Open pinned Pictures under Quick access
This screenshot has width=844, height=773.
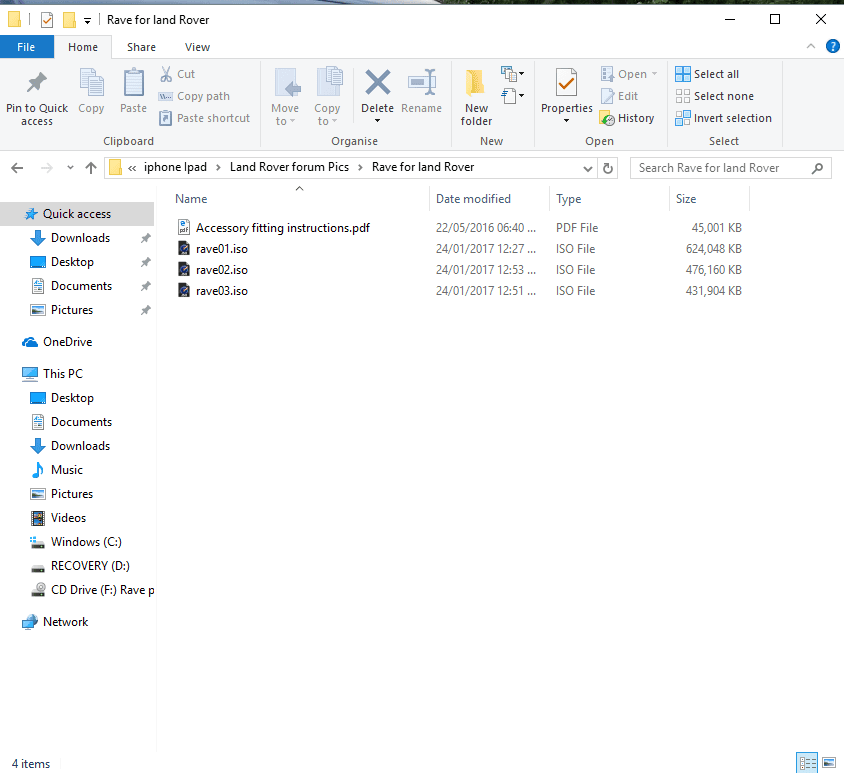(x=72, y=310)
